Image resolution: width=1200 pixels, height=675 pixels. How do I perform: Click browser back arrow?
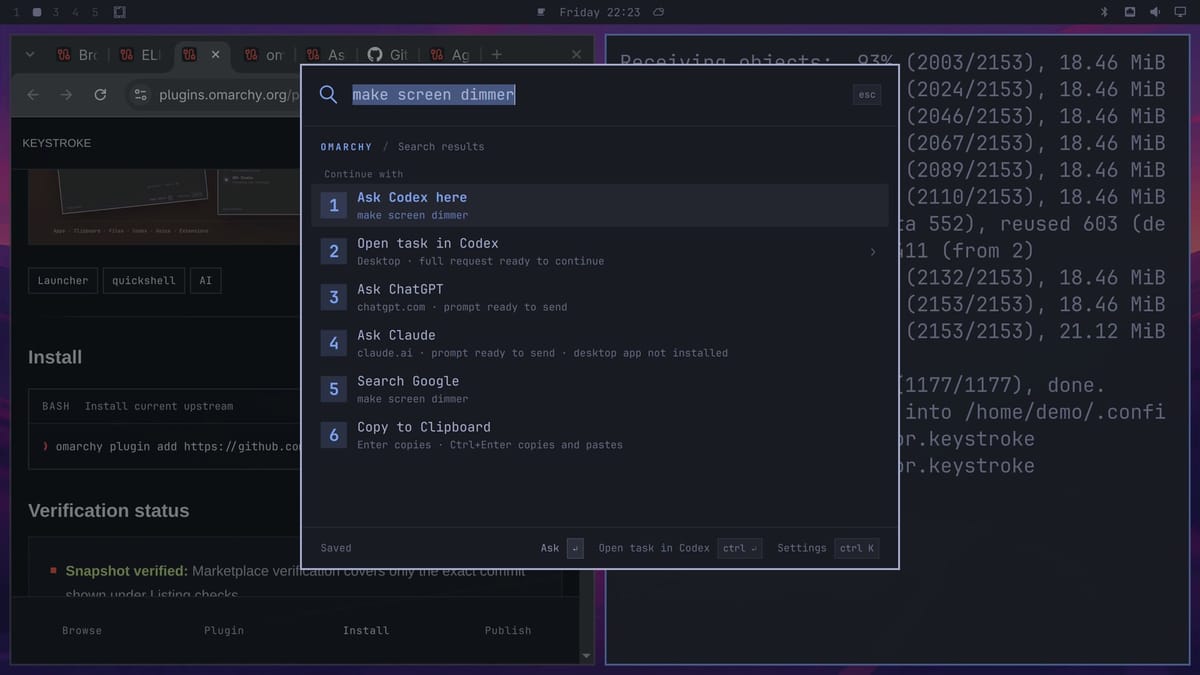[x=33, y=95]
